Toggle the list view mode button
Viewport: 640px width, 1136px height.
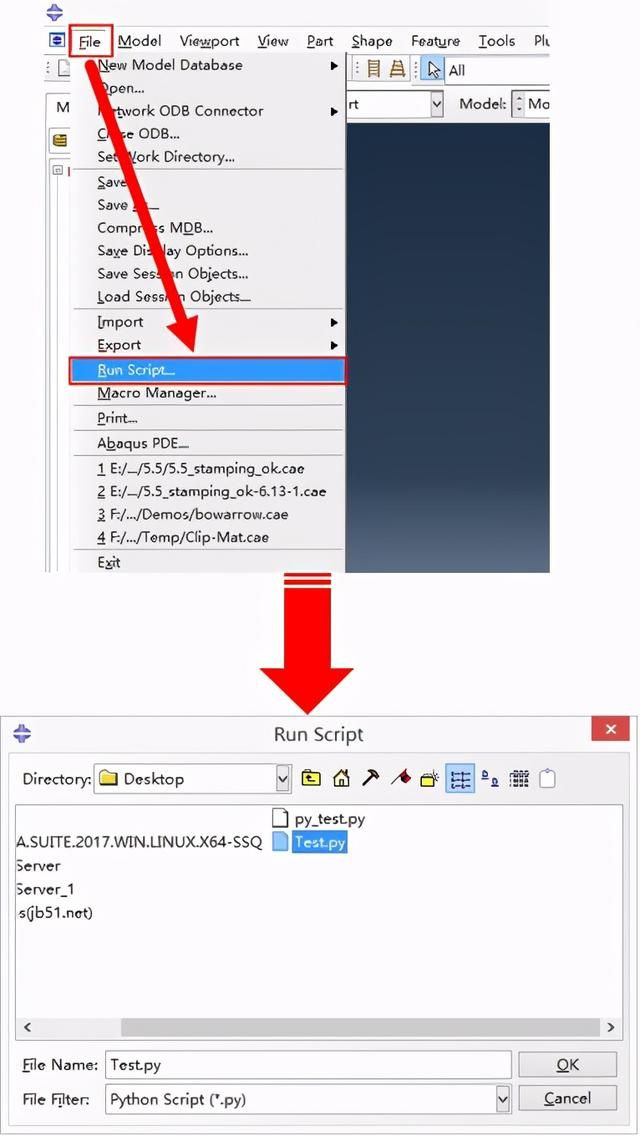tap(460, 778)
